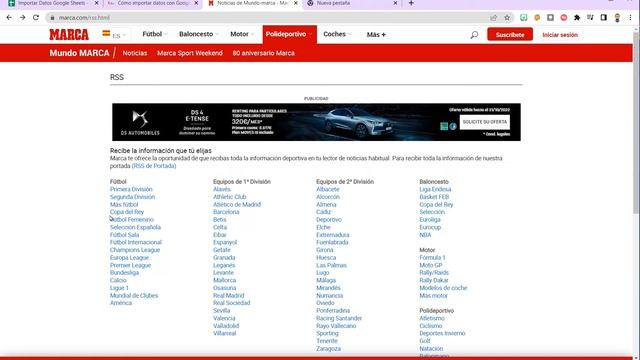Open the Zaragoza RSS link
The width and height of the screenshot is (640, 360).
[x=328, y=349]
